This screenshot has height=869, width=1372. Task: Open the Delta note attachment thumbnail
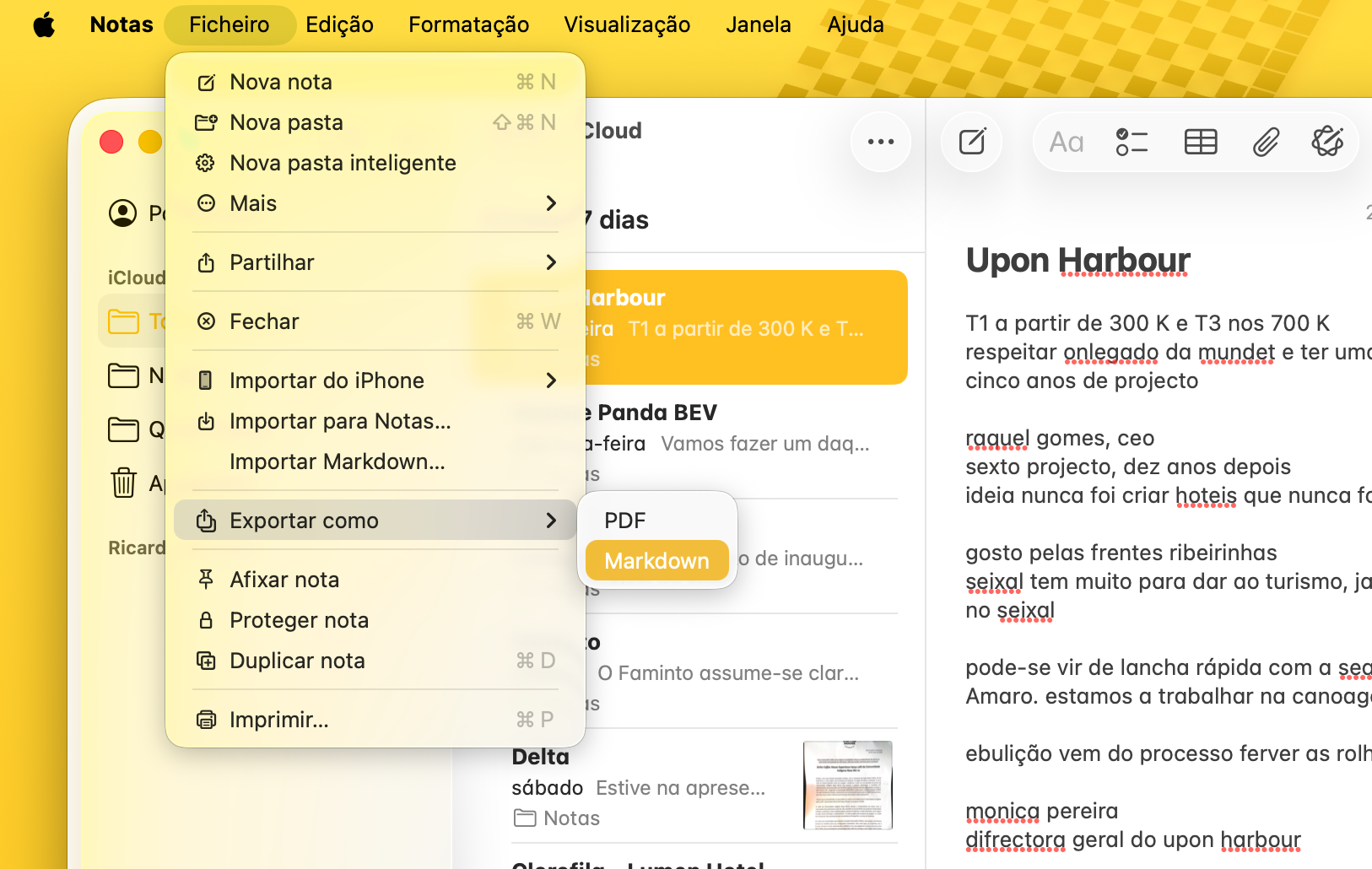[x=848, y=785]
